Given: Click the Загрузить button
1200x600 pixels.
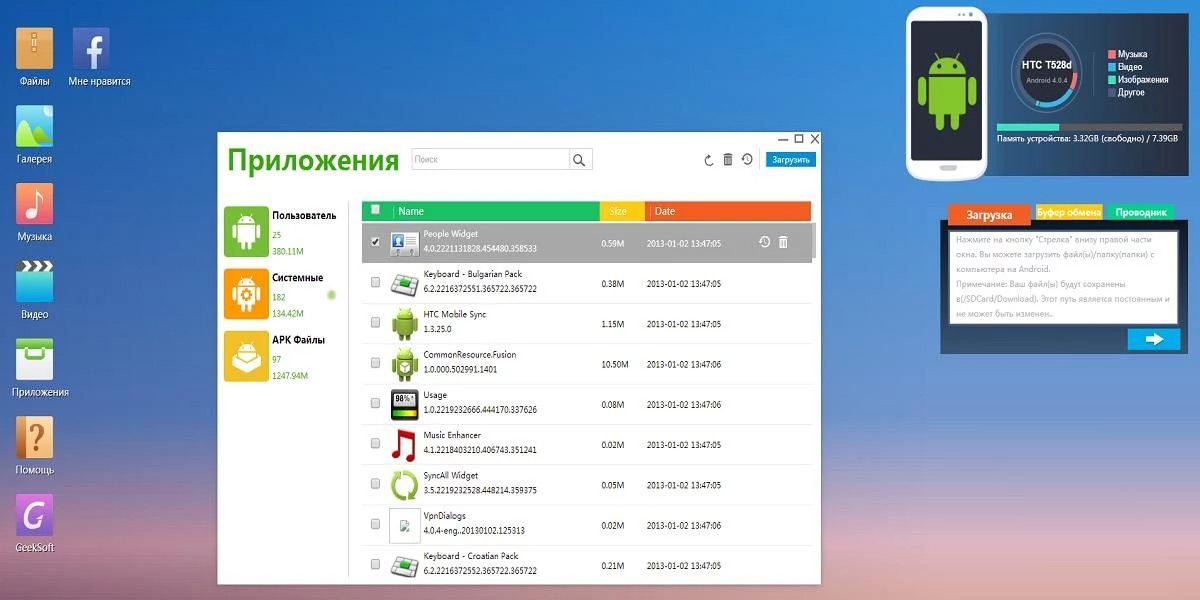Looking at the screenshot, I should click(791, 160).
